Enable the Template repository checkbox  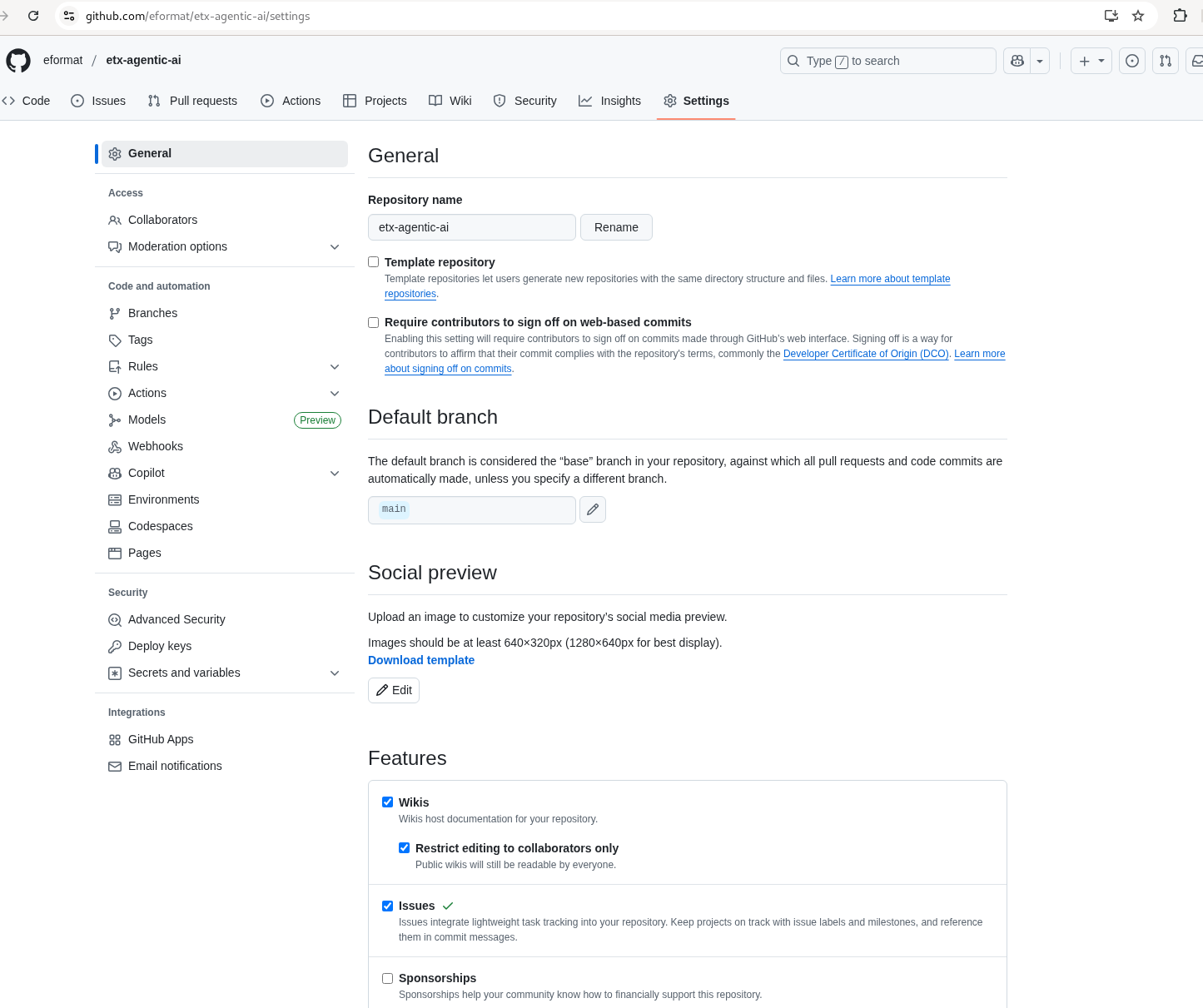[x=374, y=262]
